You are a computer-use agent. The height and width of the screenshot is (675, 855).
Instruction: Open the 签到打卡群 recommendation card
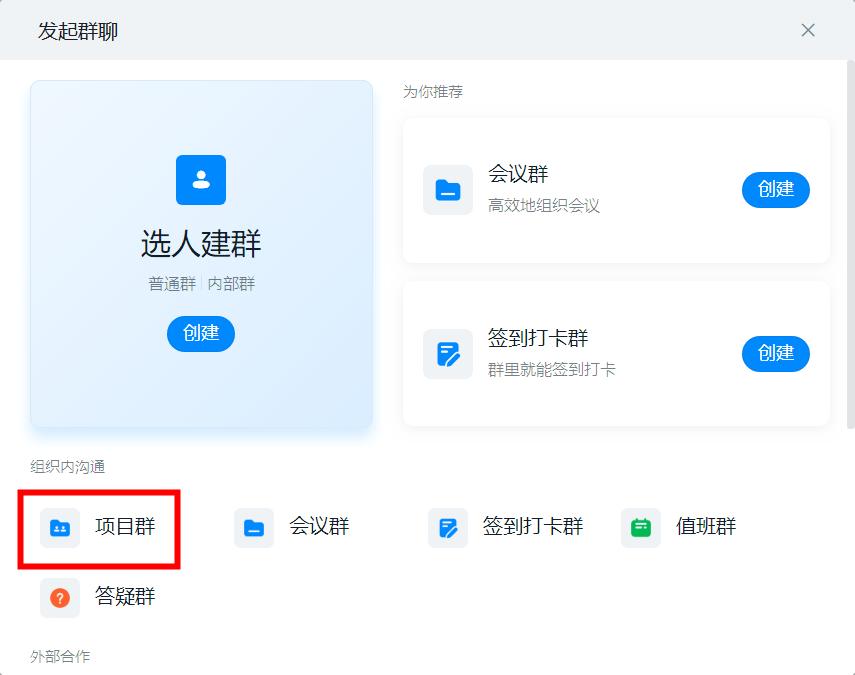(x=615, y=353)
